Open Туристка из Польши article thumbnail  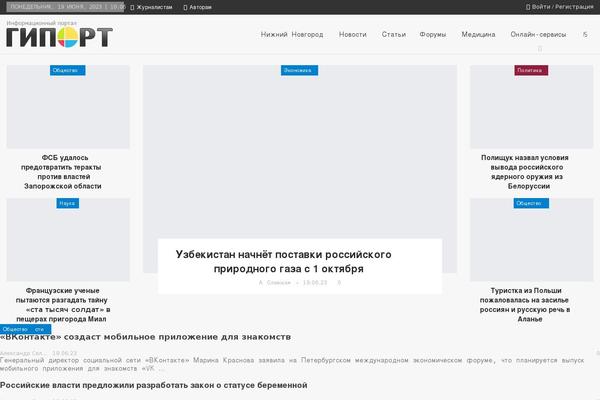point(532,240)
